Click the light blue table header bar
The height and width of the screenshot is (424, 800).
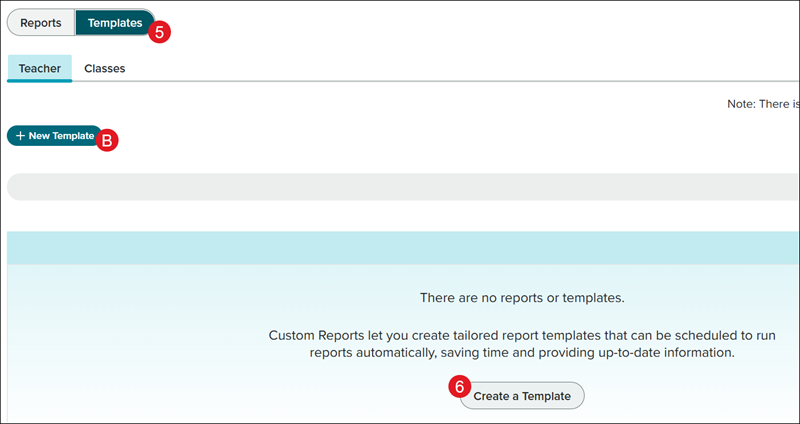400,248
